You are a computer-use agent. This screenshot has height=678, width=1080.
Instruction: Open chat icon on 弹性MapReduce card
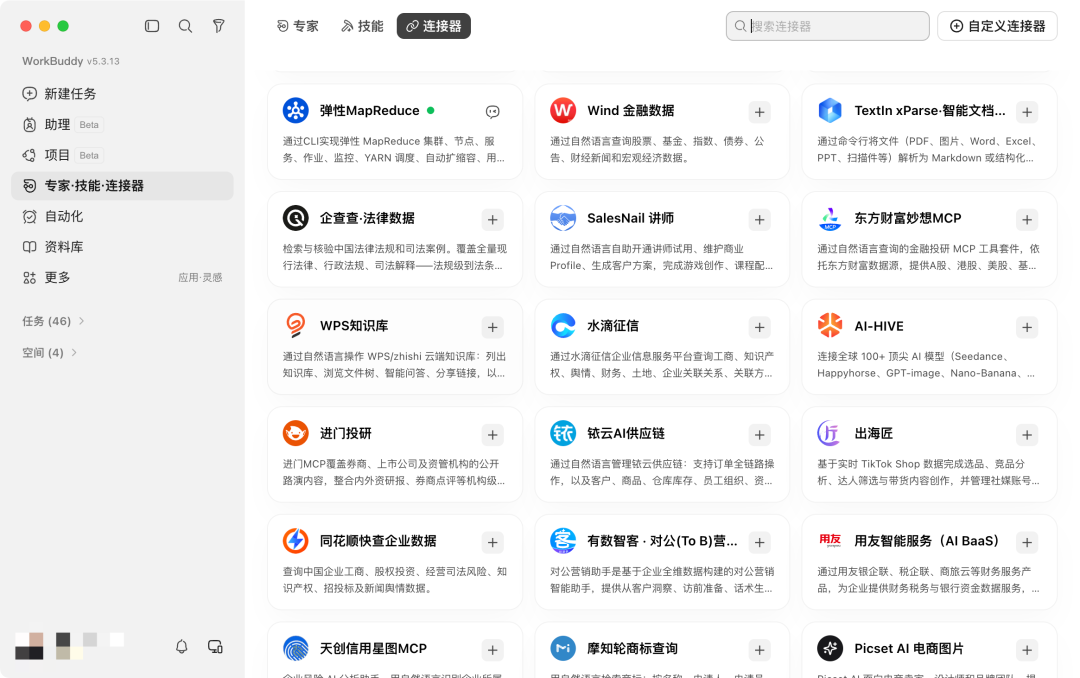click(x=492, y=112)
